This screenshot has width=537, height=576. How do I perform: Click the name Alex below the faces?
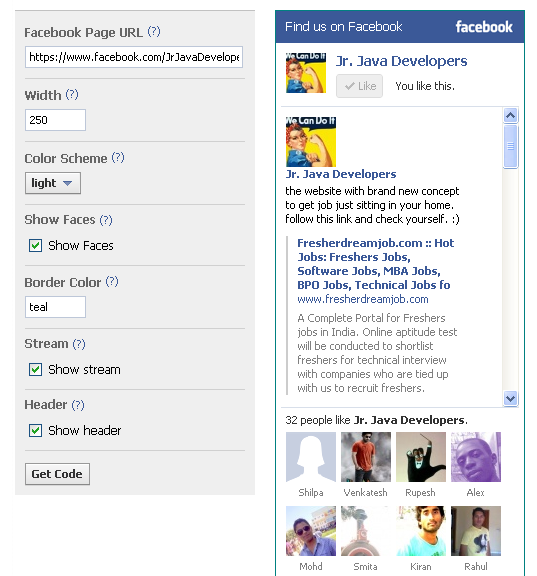pyautogui.click(x=476, y=493)
